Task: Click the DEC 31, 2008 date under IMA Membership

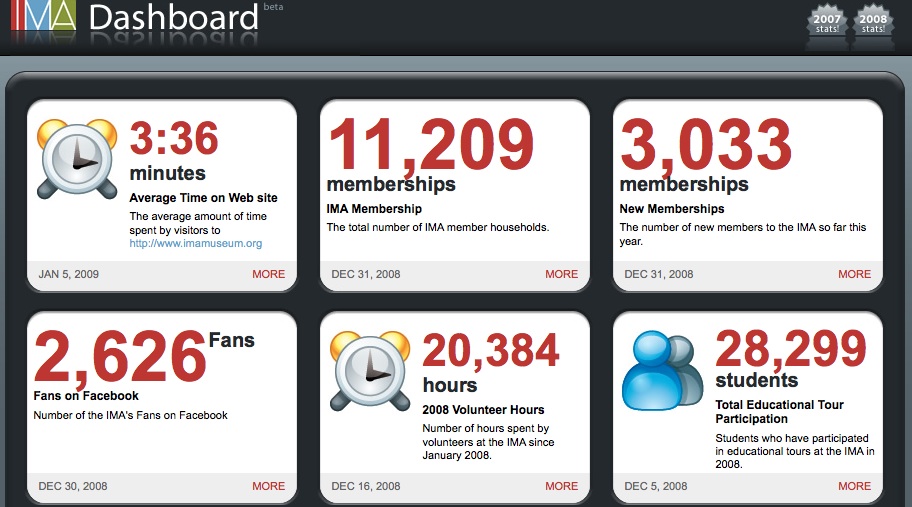Action: [x=366, y=274]
